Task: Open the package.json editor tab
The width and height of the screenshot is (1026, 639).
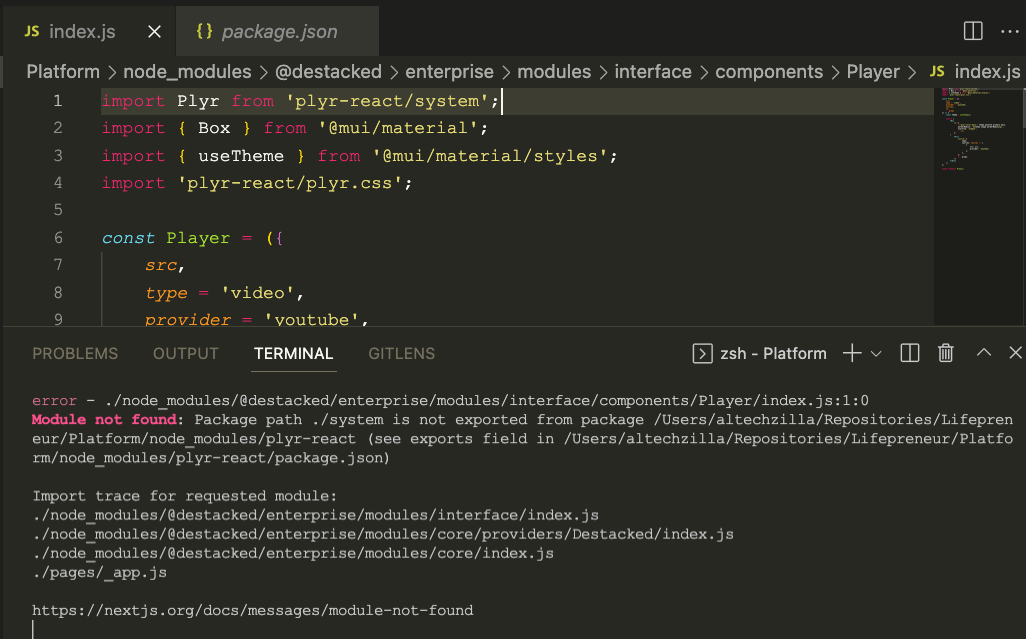Action: (277, 31)
